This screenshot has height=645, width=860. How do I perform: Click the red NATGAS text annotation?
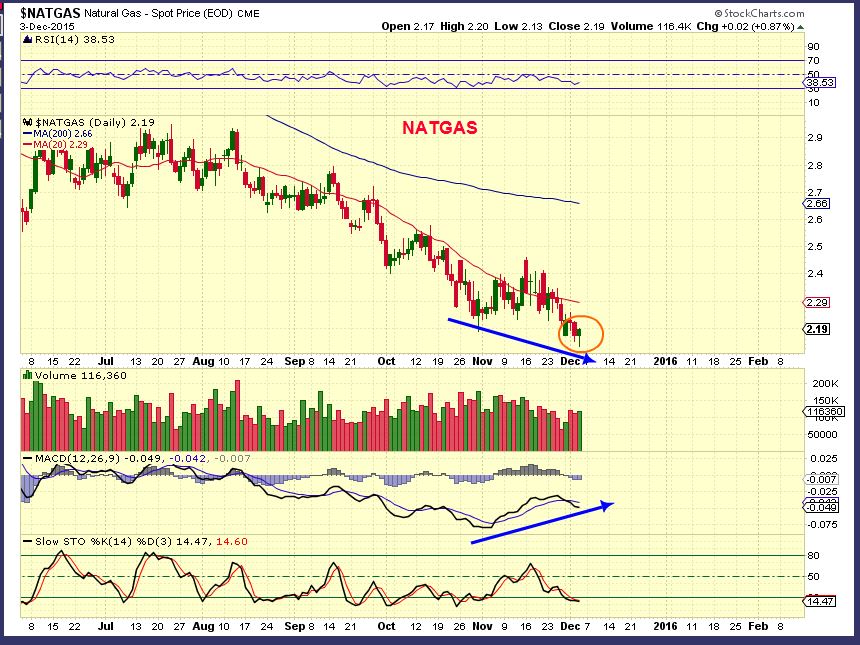pos(438,128)
